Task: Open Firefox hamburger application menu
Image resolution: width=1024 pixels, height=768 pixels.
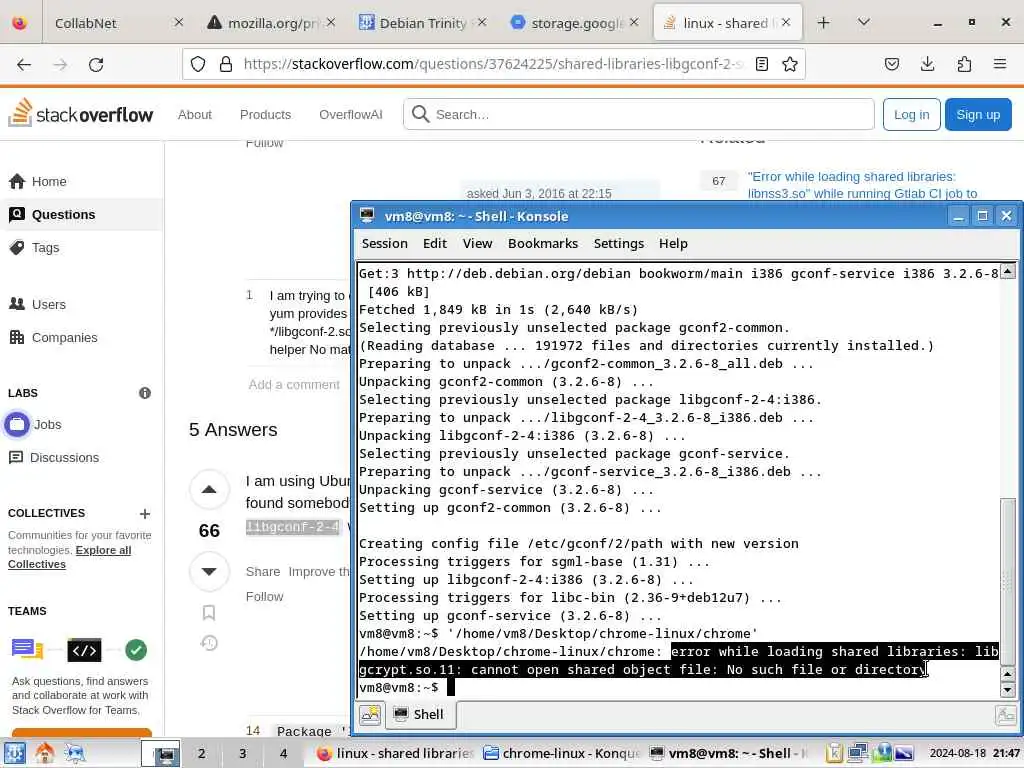Action: point(1000,64)
